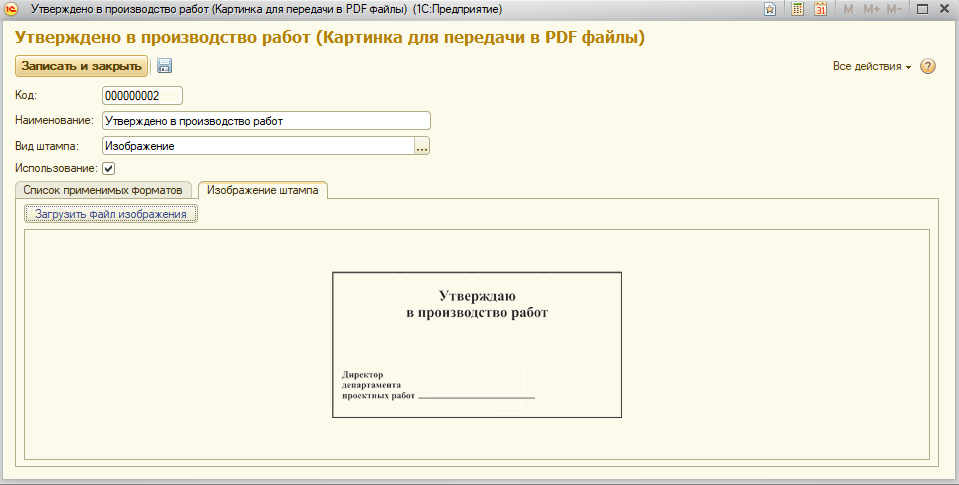Click the floppy disk save icon
959x485 pixels.
click(164, 66)
